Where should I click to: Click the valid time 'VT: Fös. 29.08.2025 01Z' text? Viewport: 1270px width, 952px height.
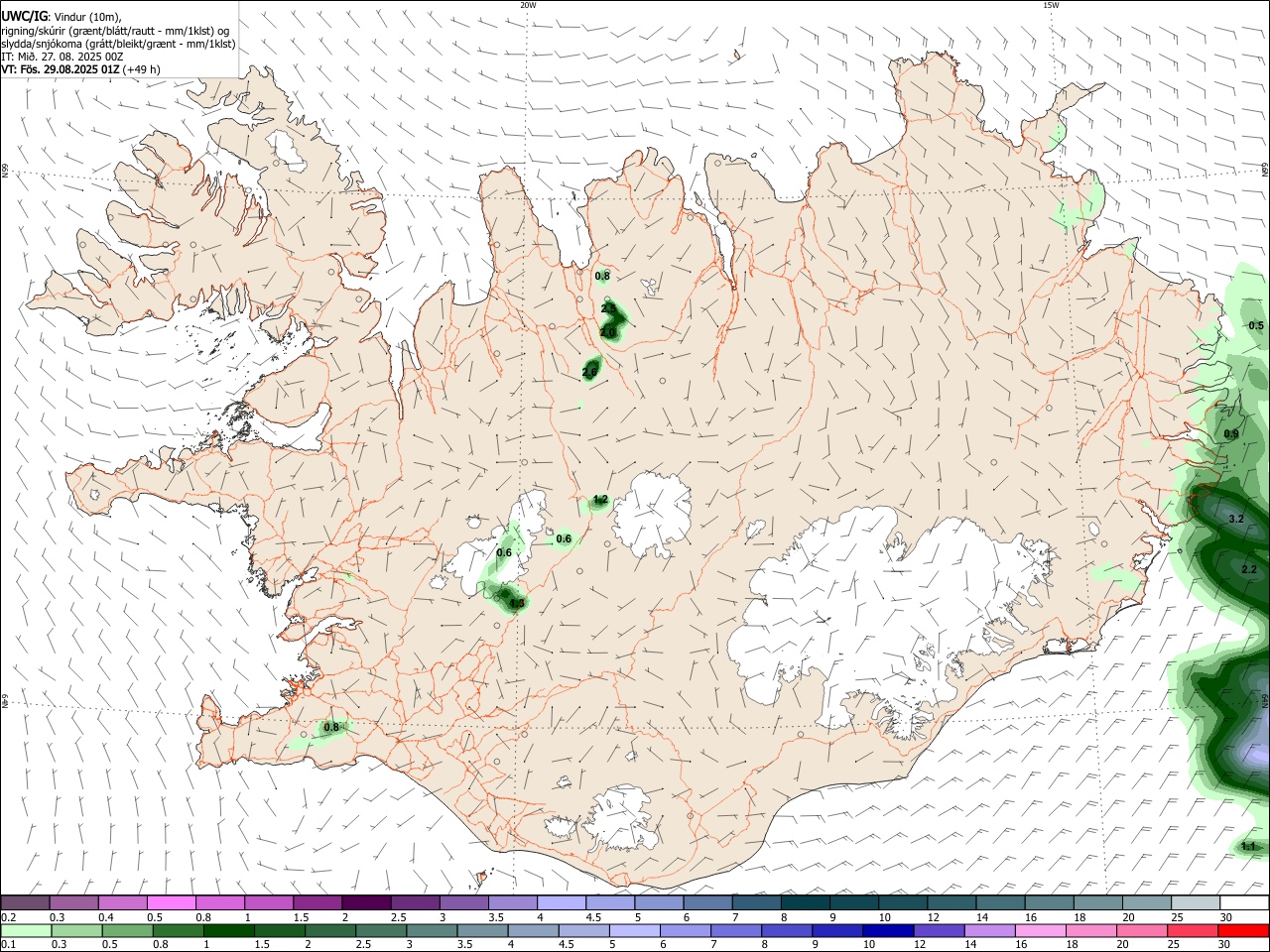[x=61, y=70]
